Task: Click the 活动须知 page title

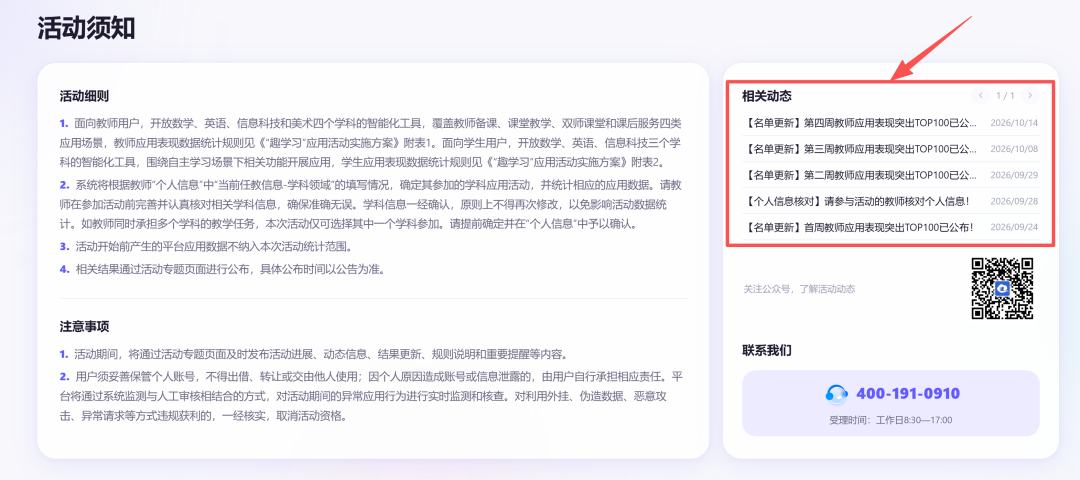Action: pyautogui.click(x=86, y=28)
